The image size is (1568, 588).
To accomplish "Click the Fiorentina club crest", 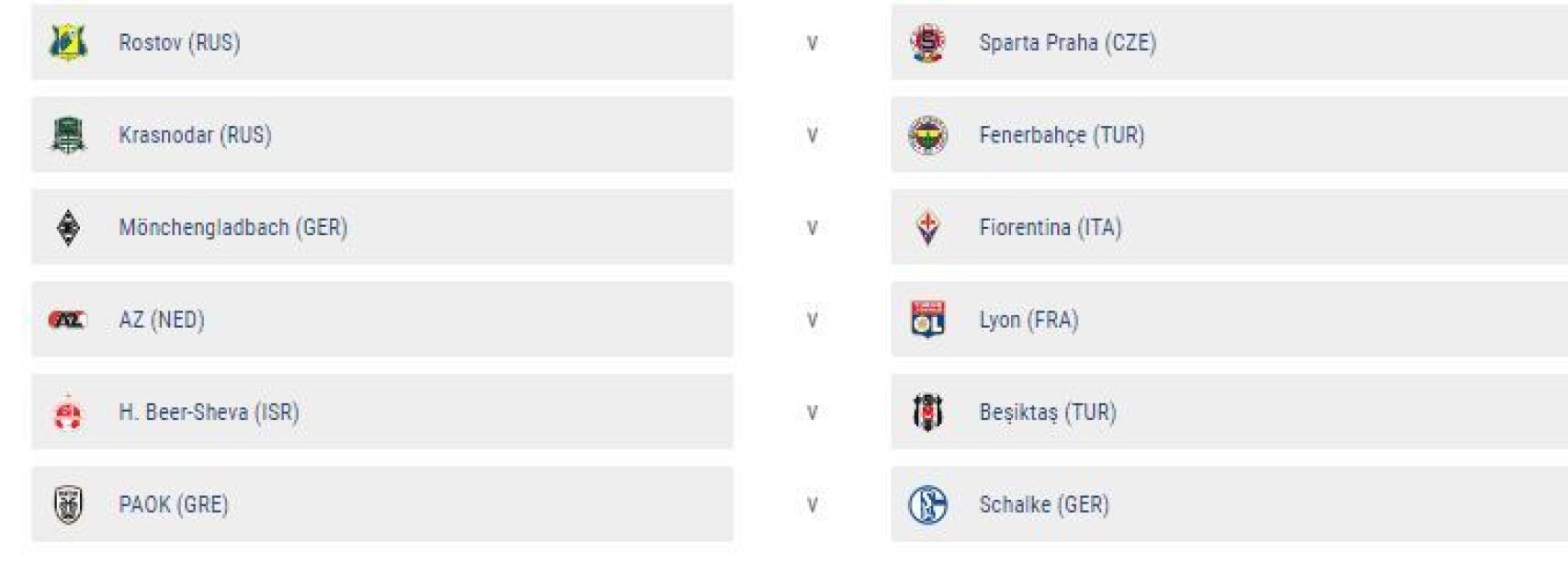I will pyautogui.click(x=927, y=228).
